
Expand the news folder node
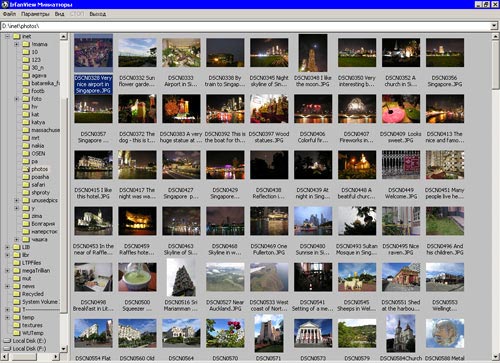pyautogui.click(x=7, y=286)
